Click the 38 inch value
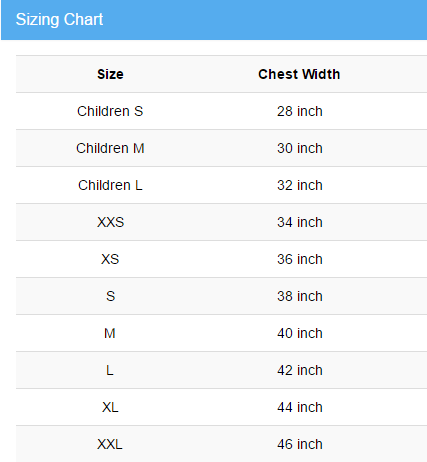The image size is (427, 462). 300,296
